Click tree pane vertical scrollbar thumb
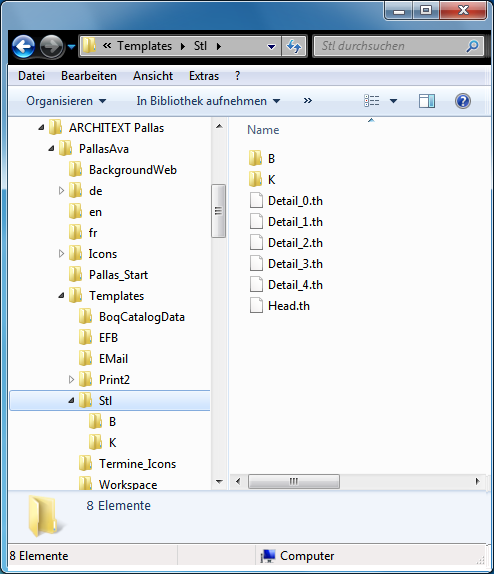 click(219, 211)
